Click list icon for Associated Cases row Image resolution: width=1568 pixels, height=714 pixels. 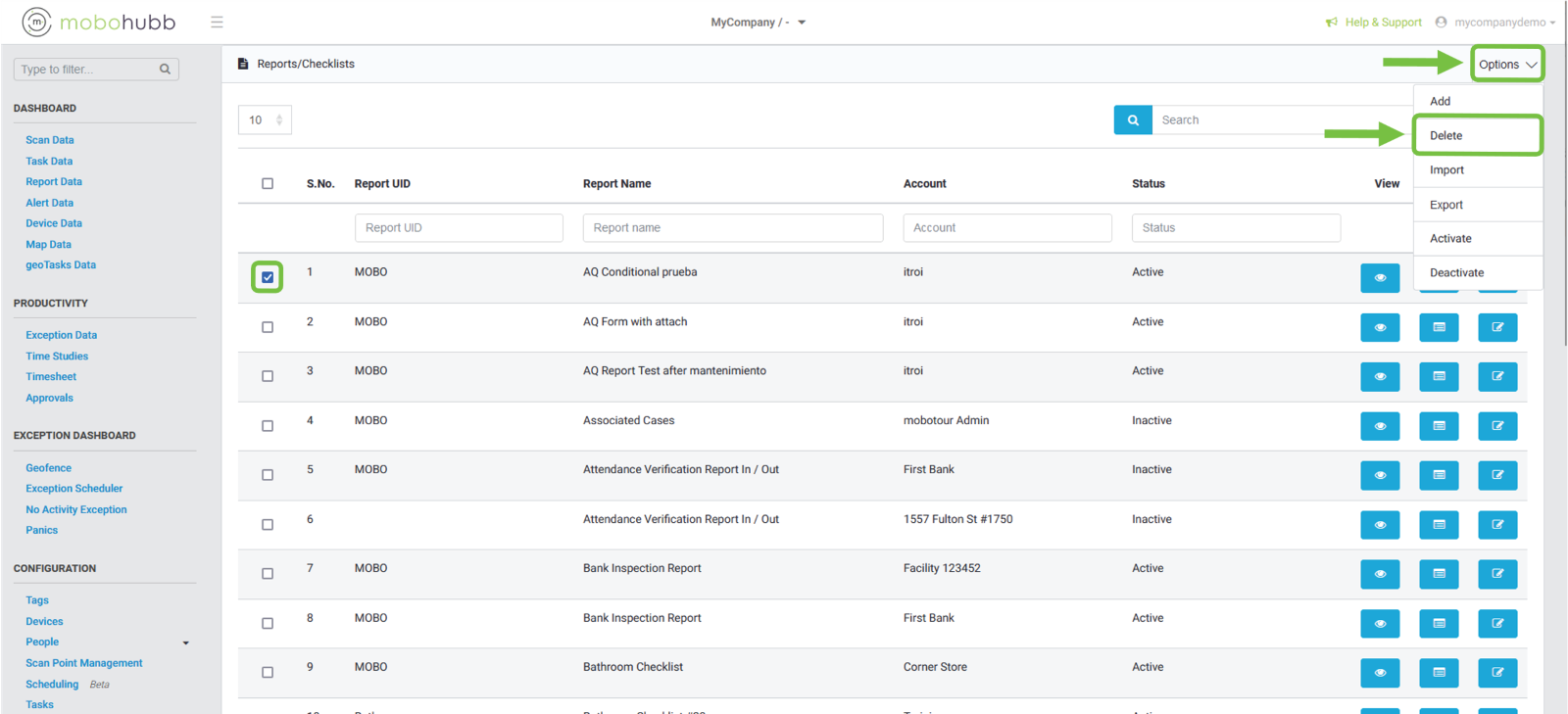click(x=1438, y=426)
